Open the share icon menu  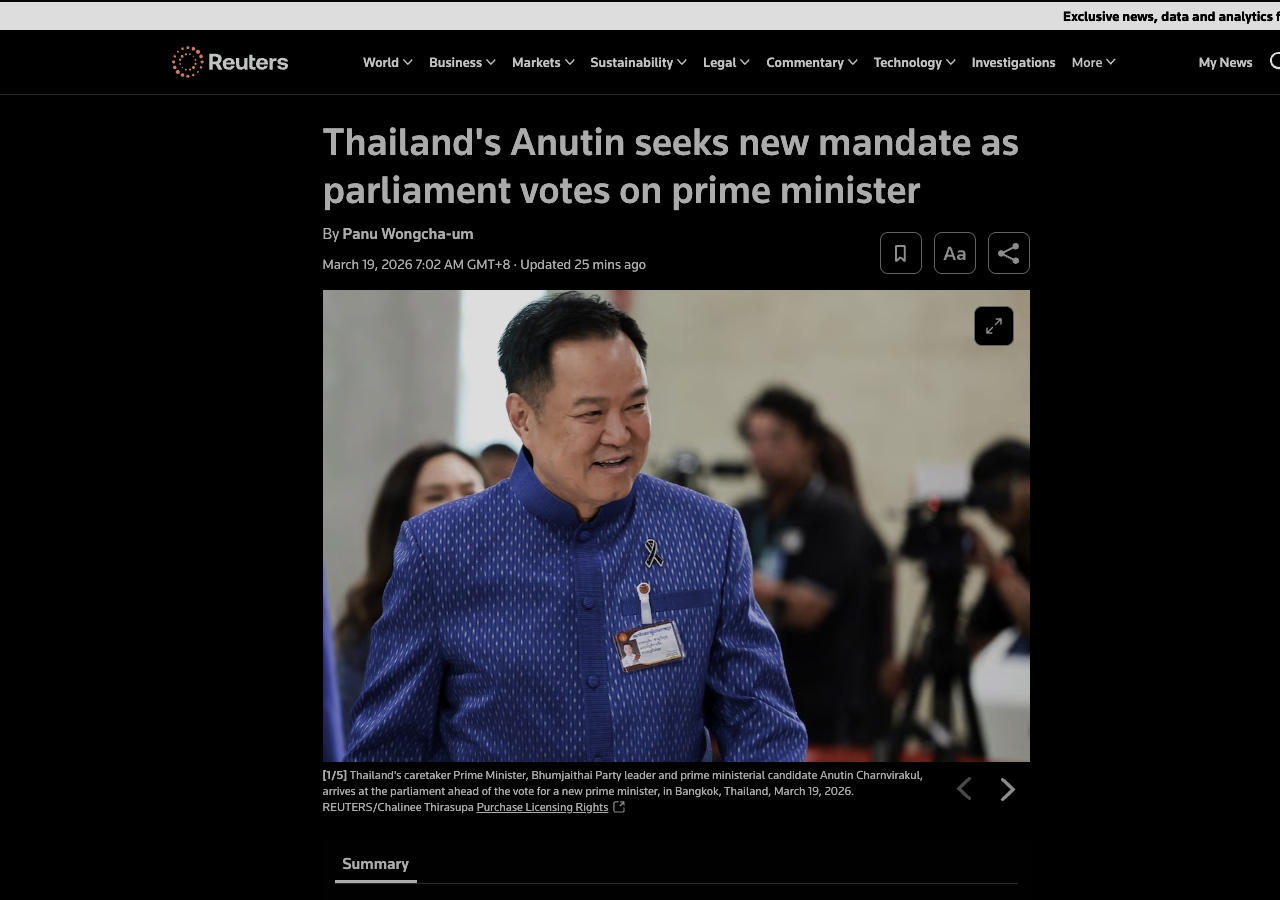pyautogui.click(x=1009, y=253)
